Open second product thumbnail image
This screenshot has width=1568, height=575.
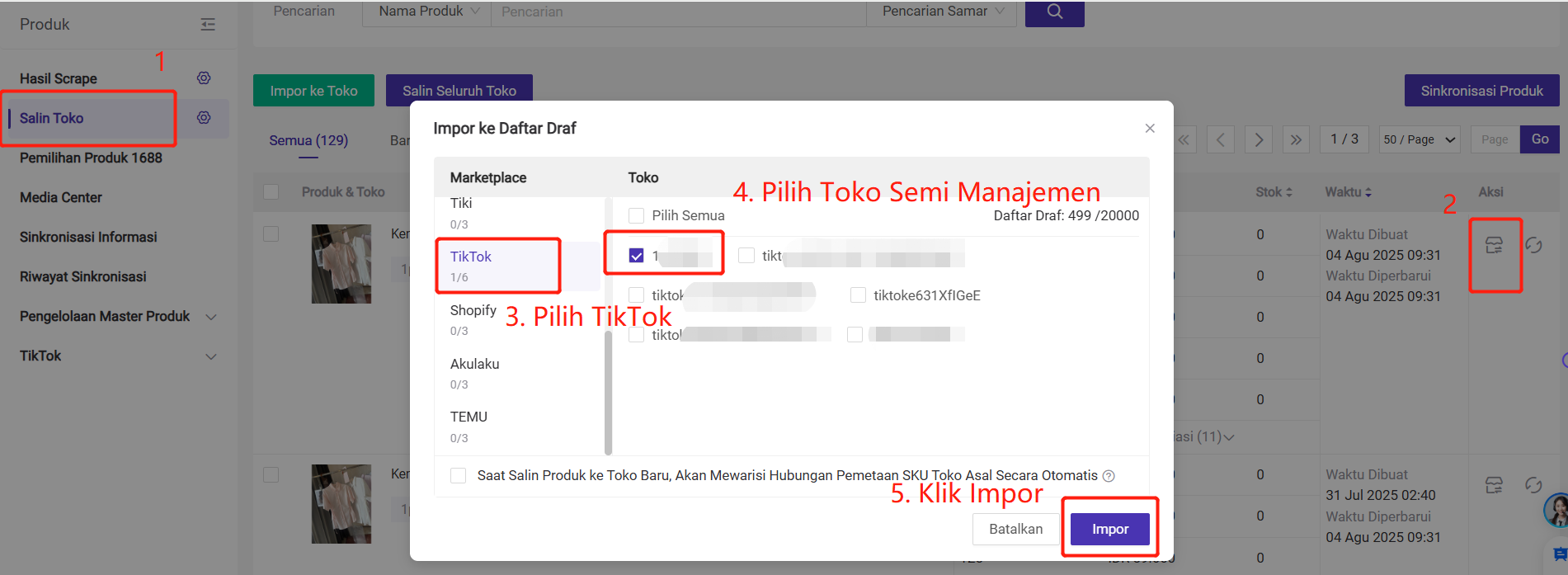(x=341, y=503)
